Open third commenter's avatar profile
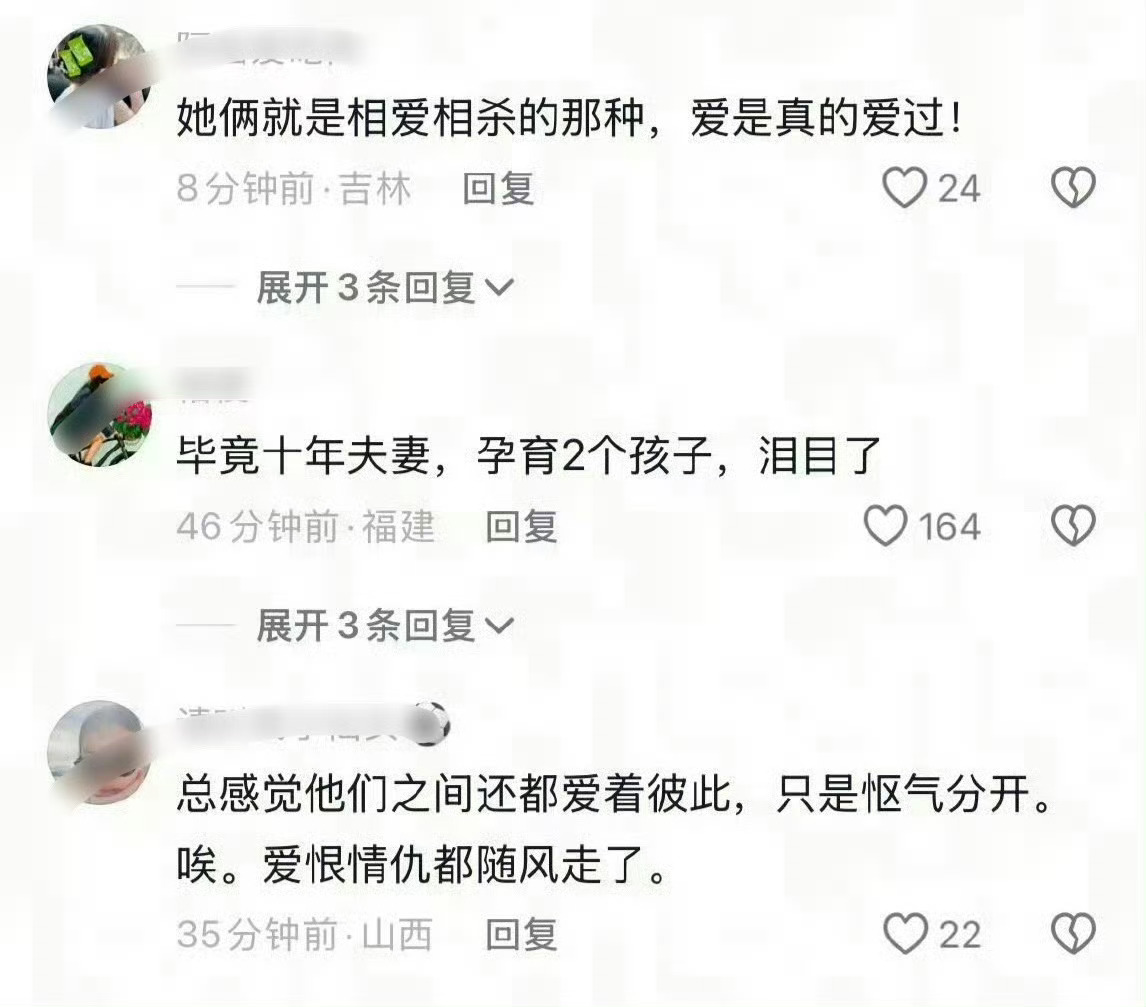1146x1007 pixels. (x=100, y=753)
